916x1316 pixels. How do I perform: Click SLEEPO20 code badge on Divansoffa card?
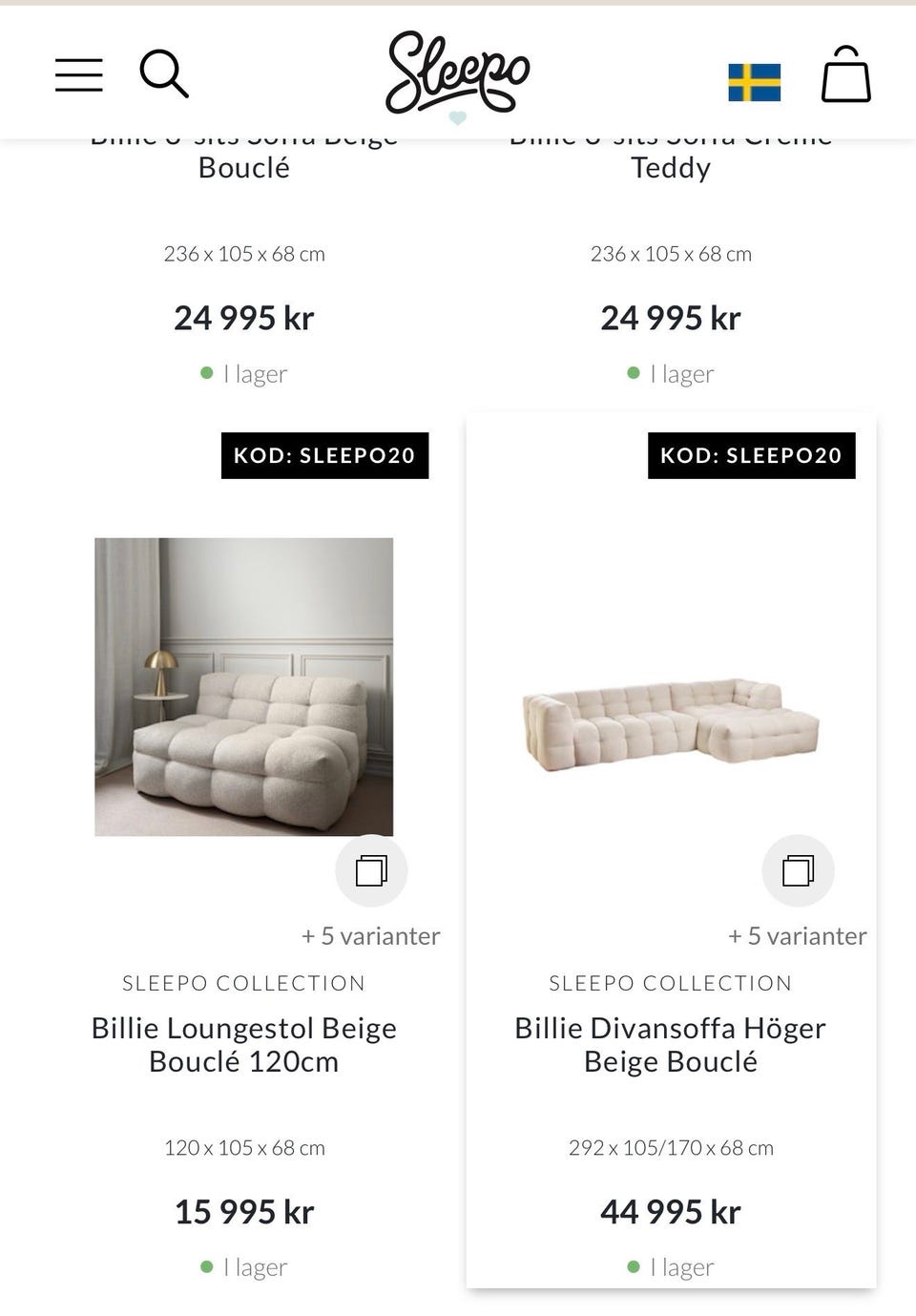751,455
